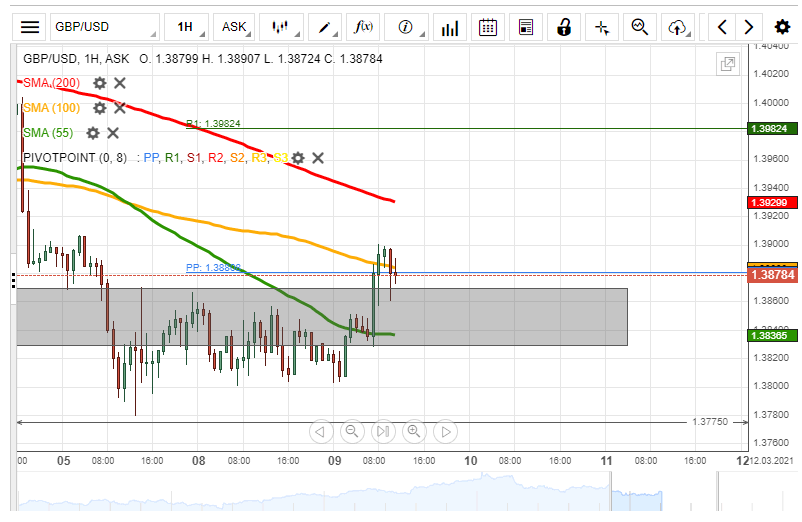
Task: Click the navigator range right handle
Action: 718,491
